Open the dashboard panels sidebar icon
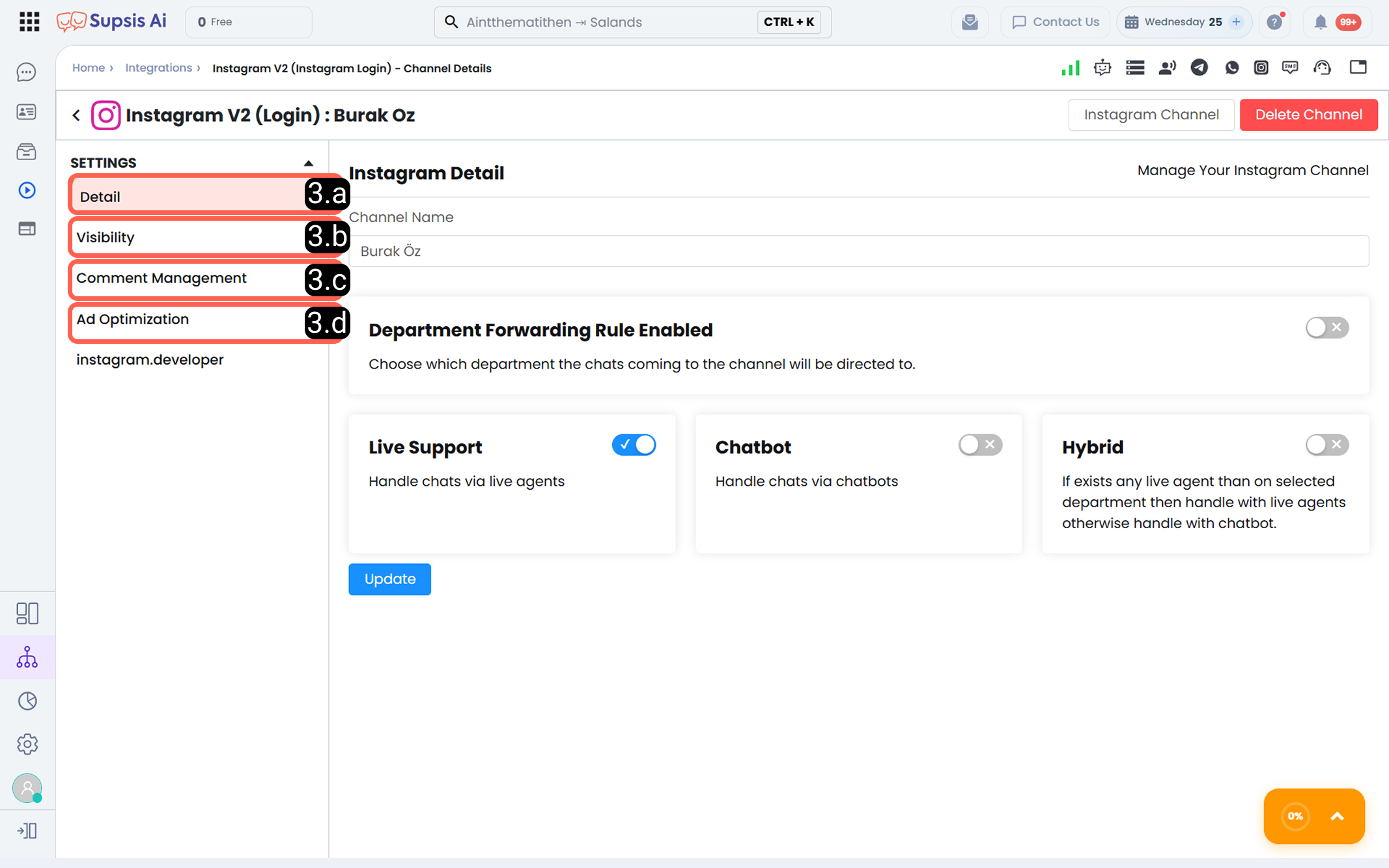 click(x=27, y=613)
